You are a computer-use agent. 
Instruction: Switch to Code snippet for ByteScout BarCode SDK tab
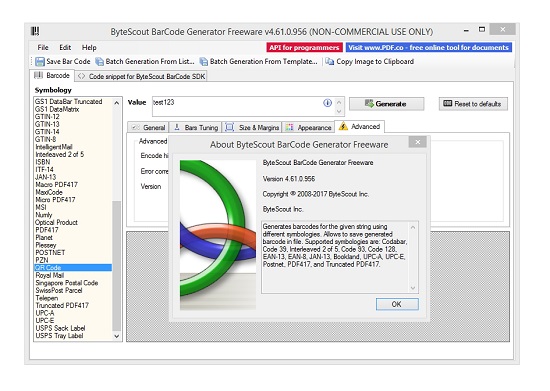[x=141, y=76]
